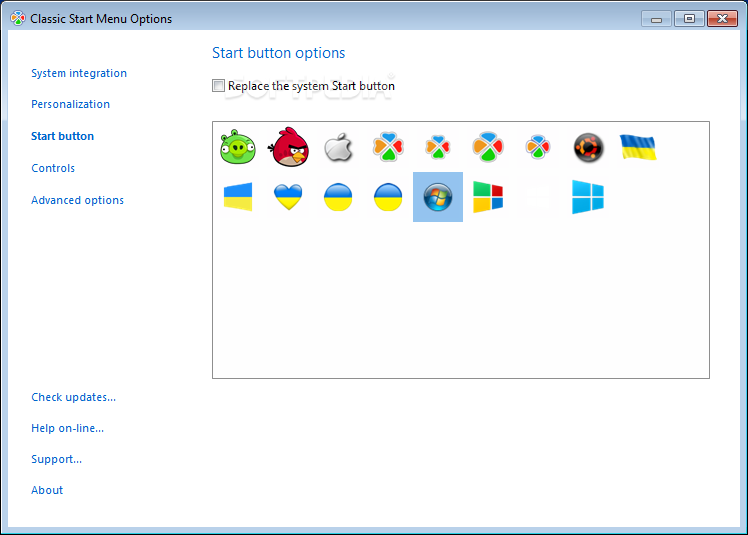This screenshot has width=748, height=535.
Task: Select the green pig Start button image
Action: coord(238,147)
